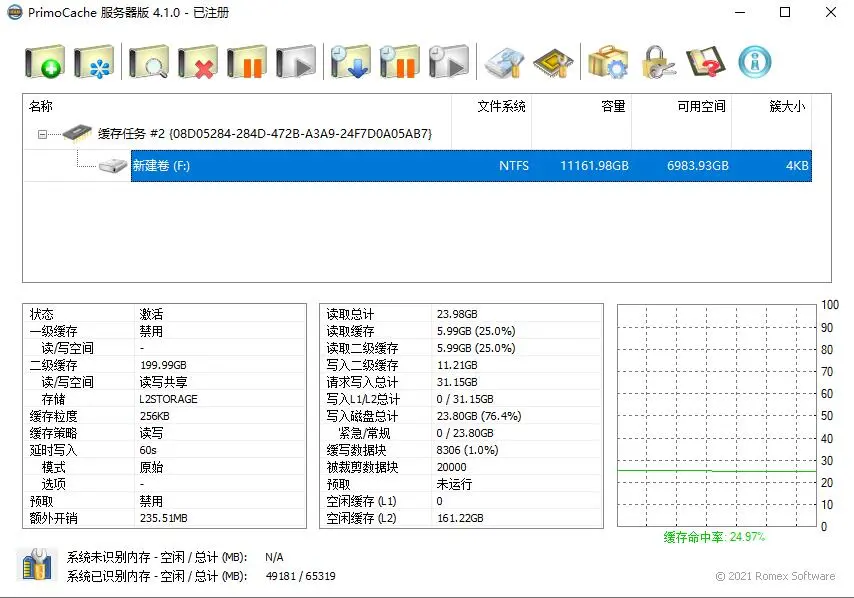Click the 4KB cluster size value

pos(797,166)
